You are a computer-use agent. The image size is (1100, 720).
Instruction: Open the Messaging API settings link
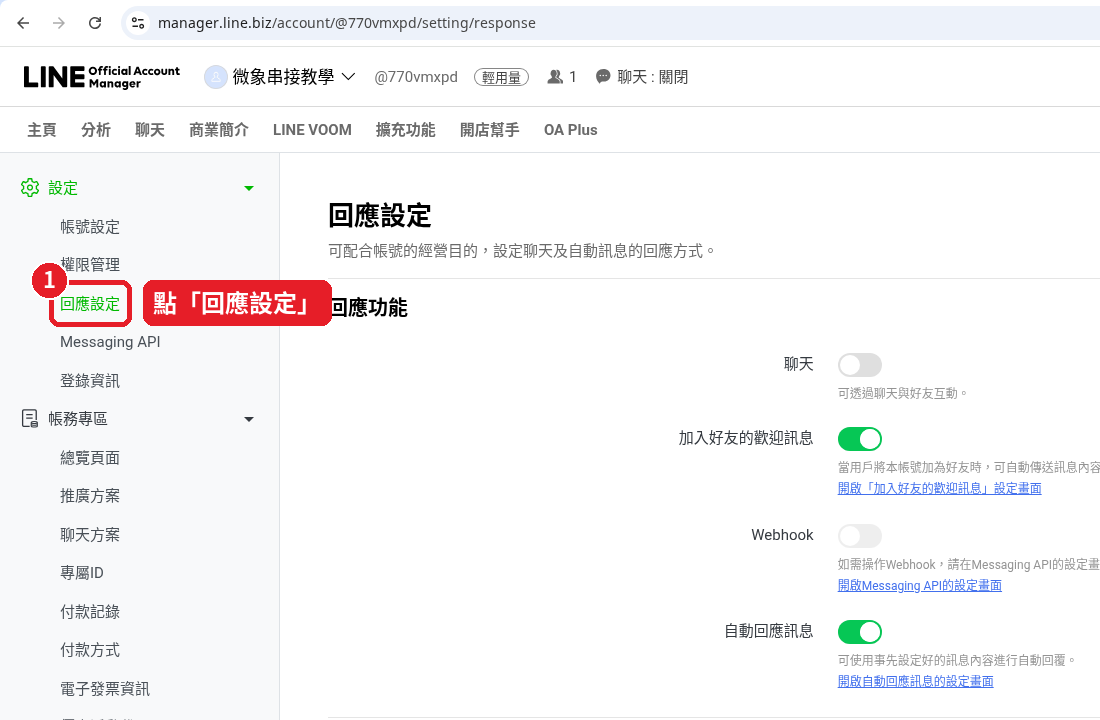[920, 585]
